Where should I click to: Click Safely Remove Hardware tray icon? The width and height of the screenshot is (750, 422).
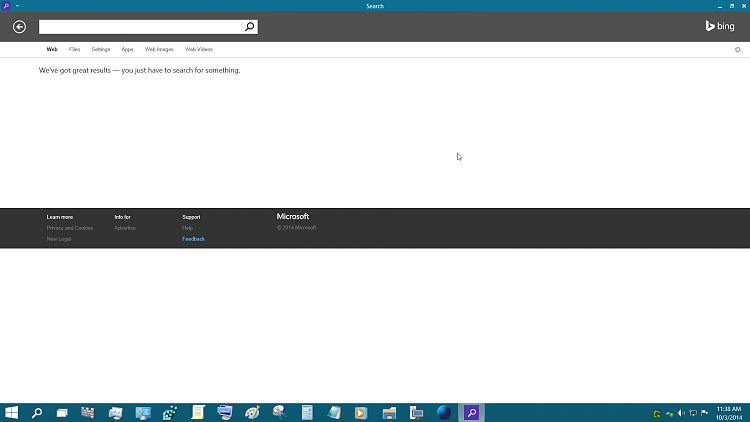[669, 413]
